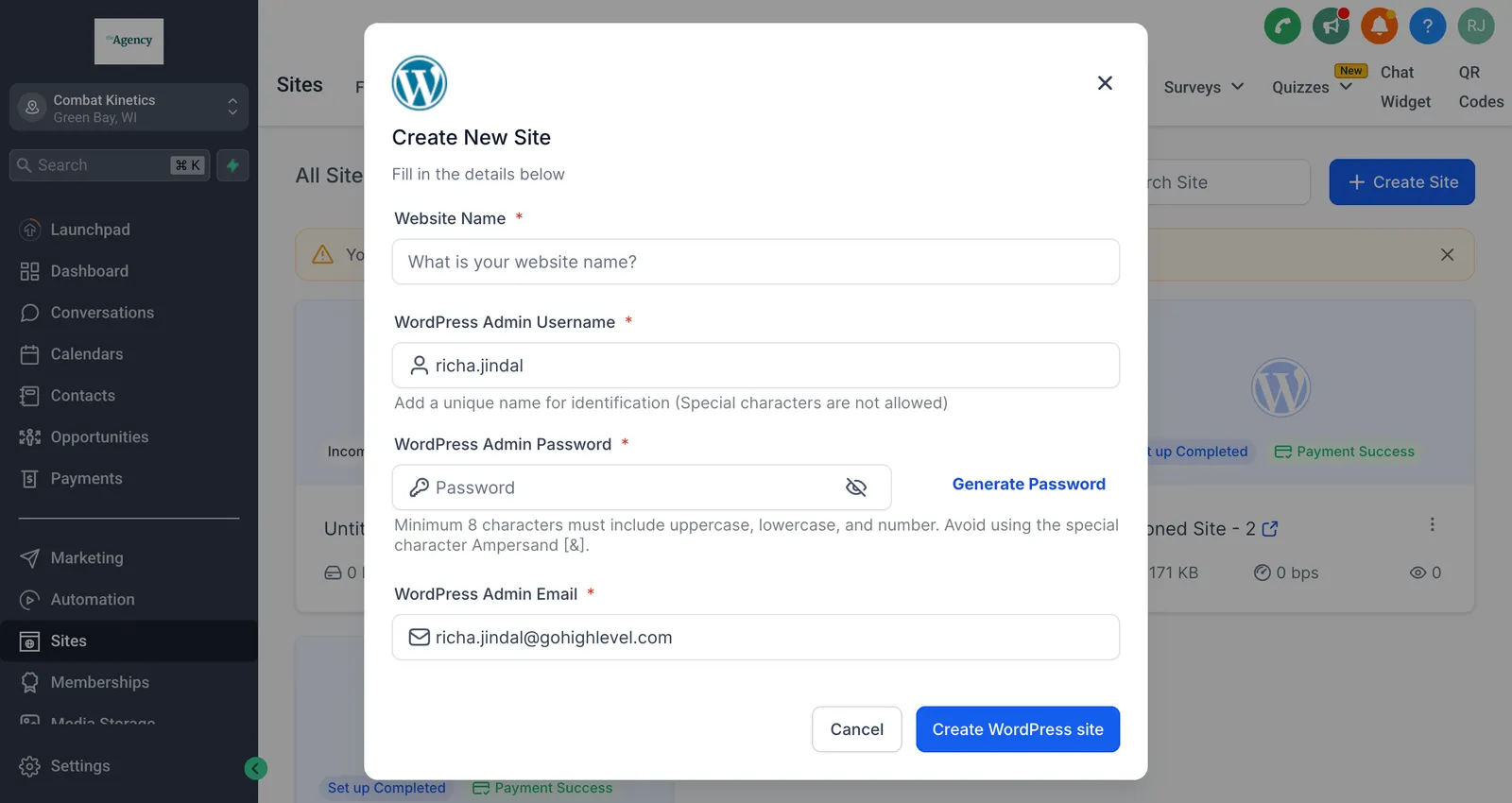Image resolution: width=1512 pixels, height=803 pixels.
Task: Click the Website Name input field
Action: pyautogui.click(x=756, y=262)
